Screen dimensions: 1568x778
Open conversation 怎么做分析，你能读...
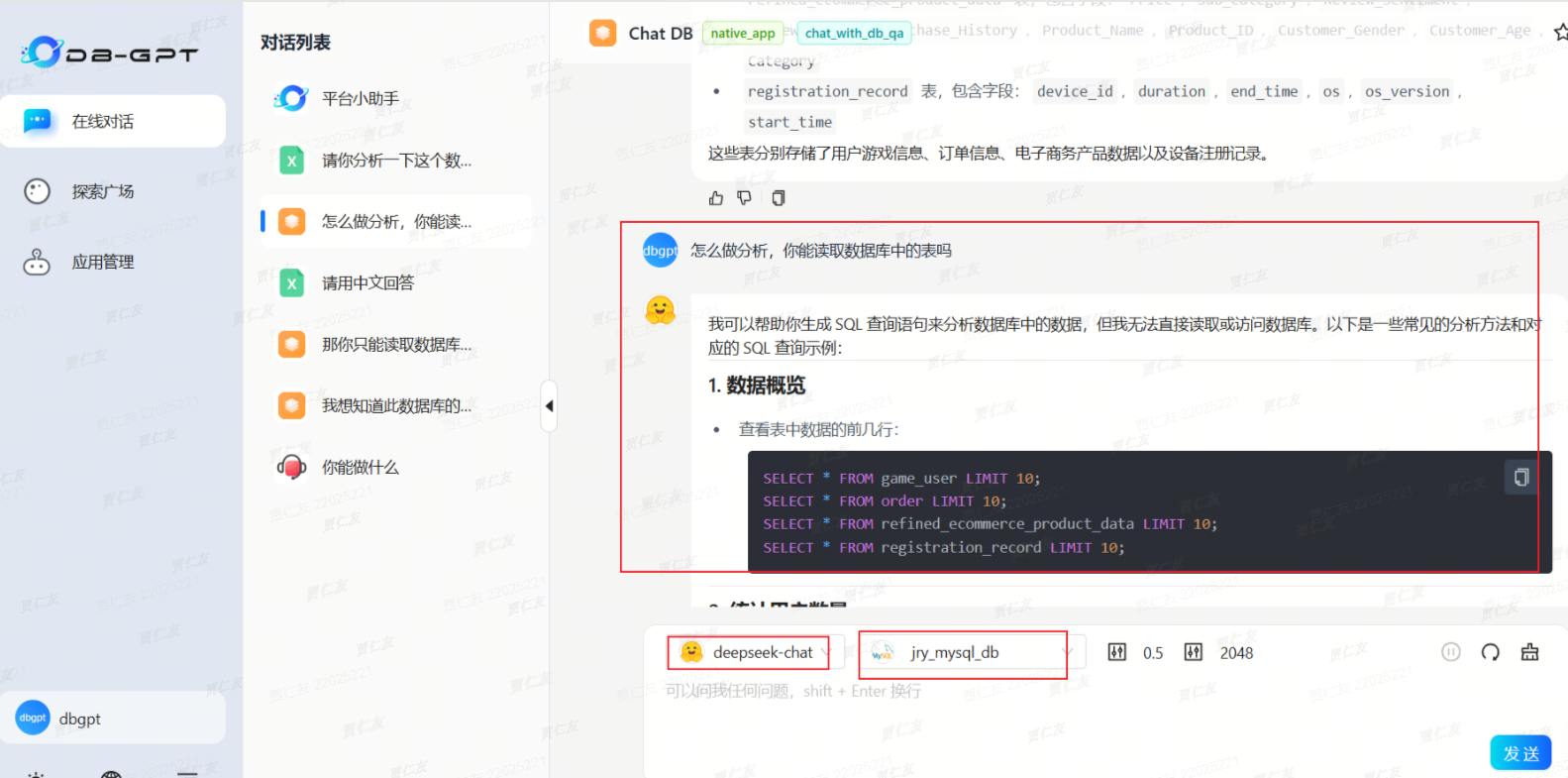(x=396, y=221)
